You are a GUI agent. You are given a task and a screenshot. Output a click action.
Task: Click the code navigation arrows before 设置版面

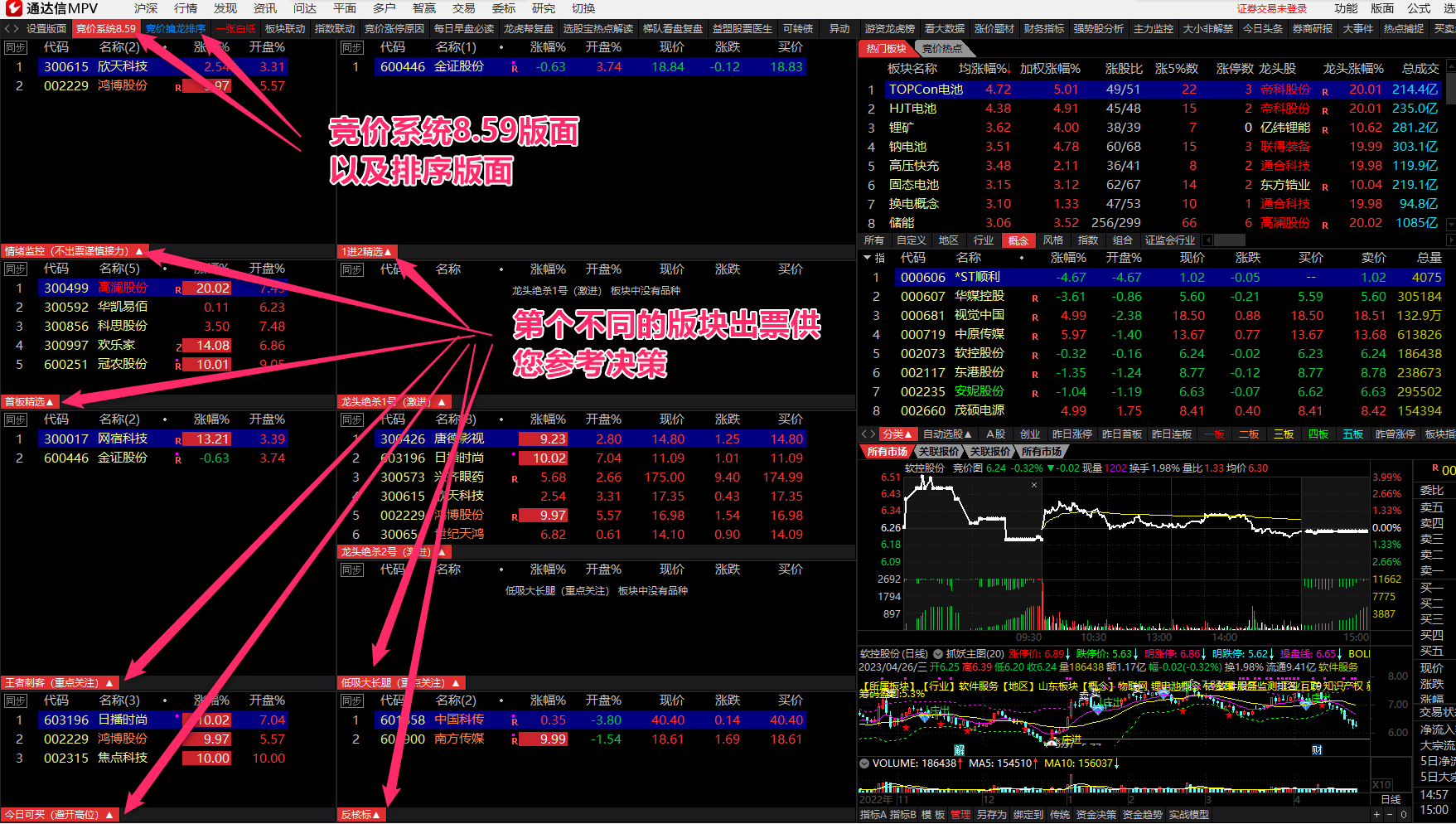coord(12,28)
